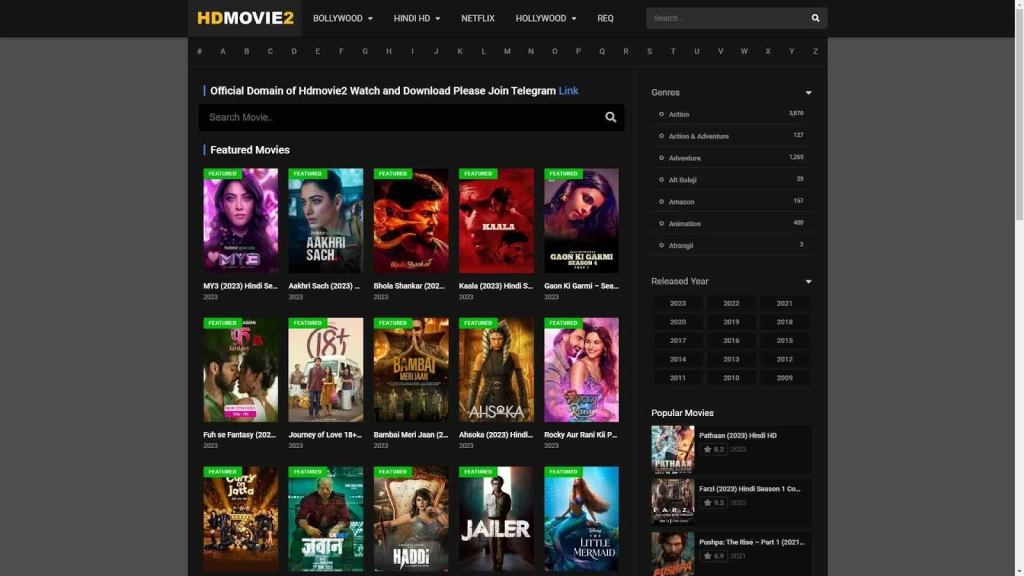
Task: Click the search magnifier icon in top bar
Action: (814, 17)
